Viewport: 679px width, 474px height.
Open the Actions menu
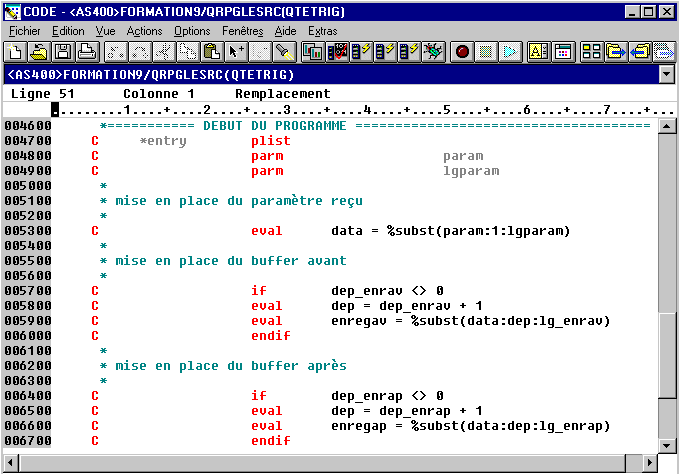tap(144, 31)
